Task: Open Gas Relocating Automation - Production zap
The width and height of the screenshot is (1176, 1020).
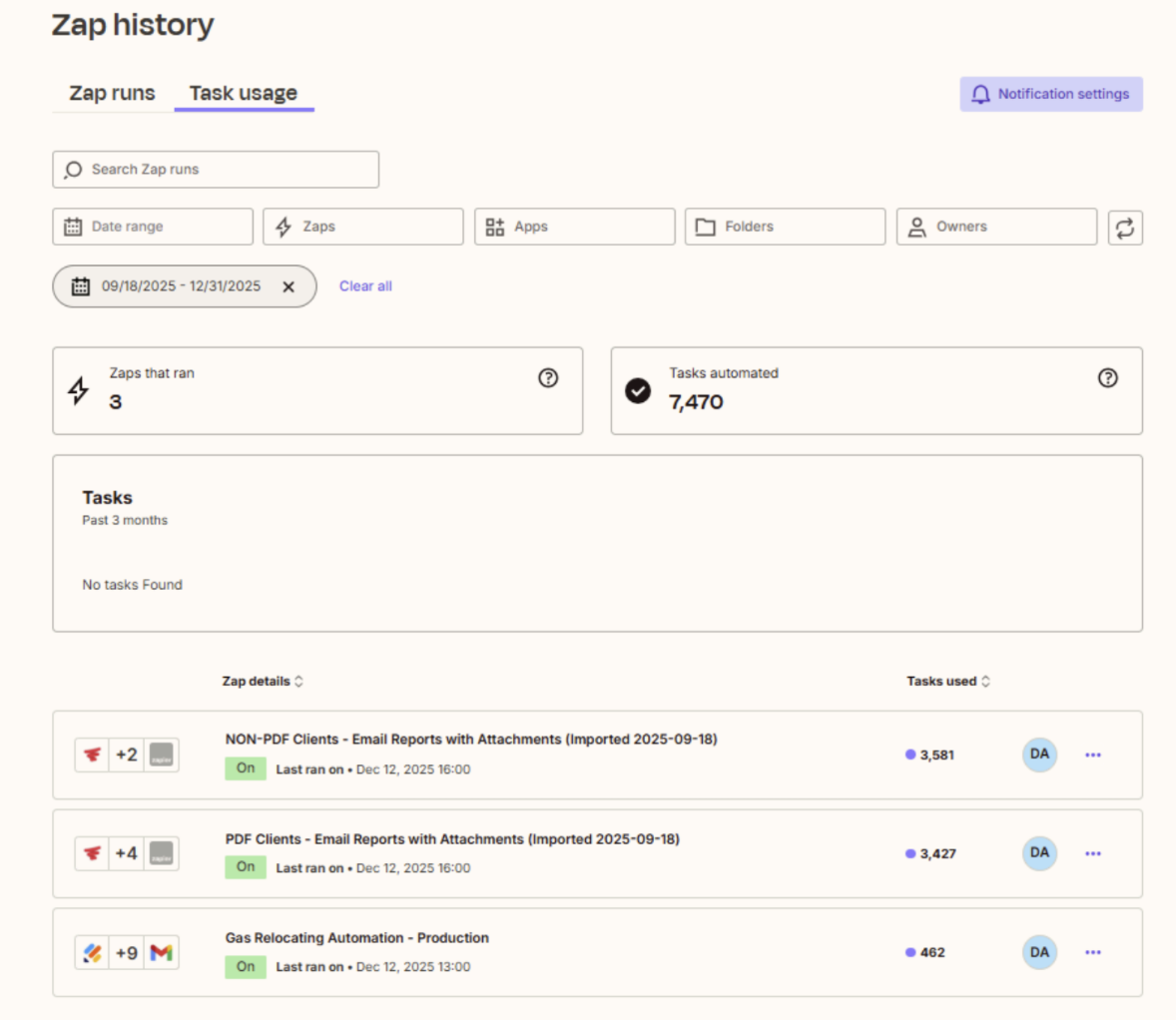Action: (357, 938)
